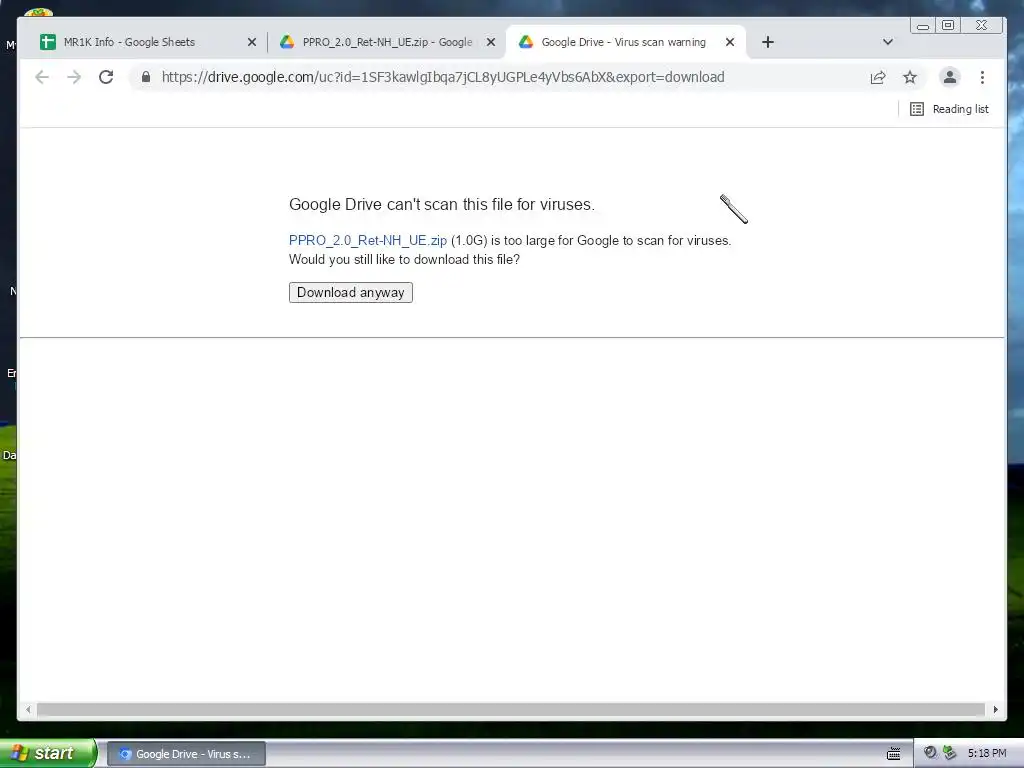
Task: Bookmark this page with the star
Action: point(910,78)
